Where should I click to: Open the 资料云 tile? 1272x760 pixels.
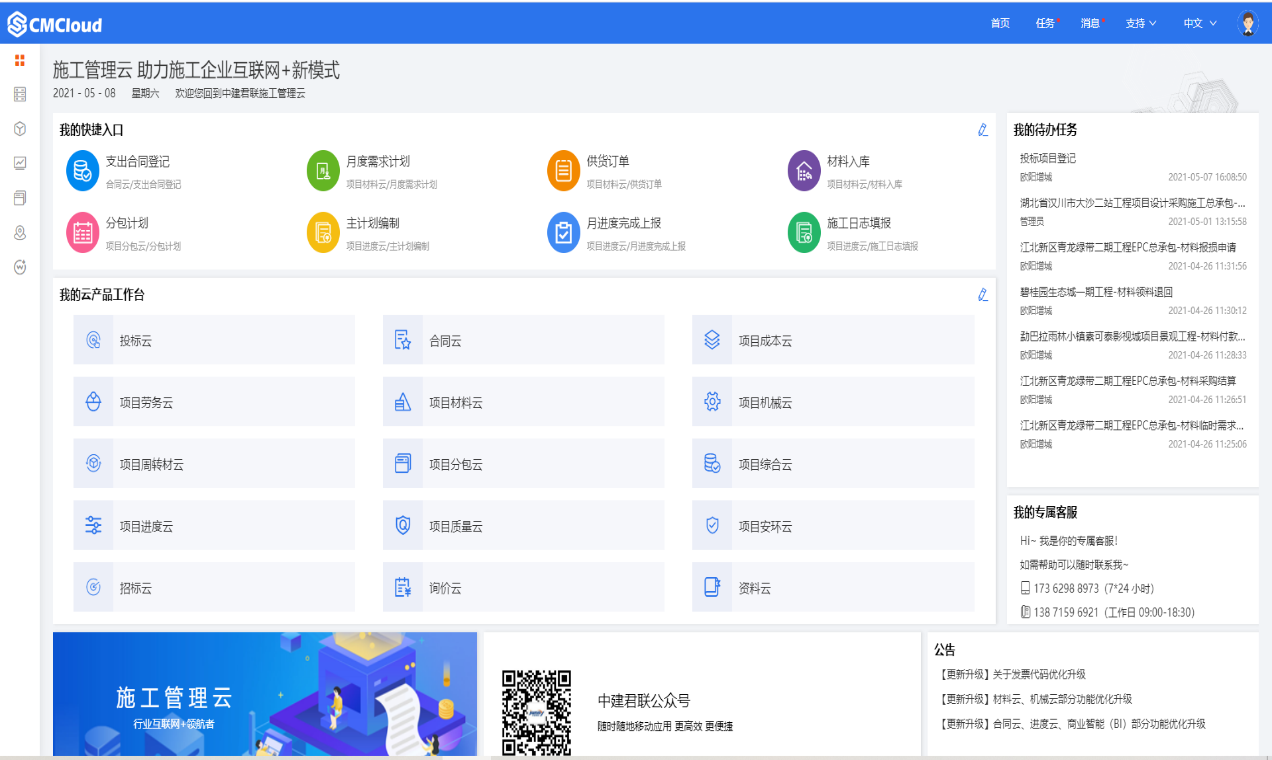click(x=833, y=588)
